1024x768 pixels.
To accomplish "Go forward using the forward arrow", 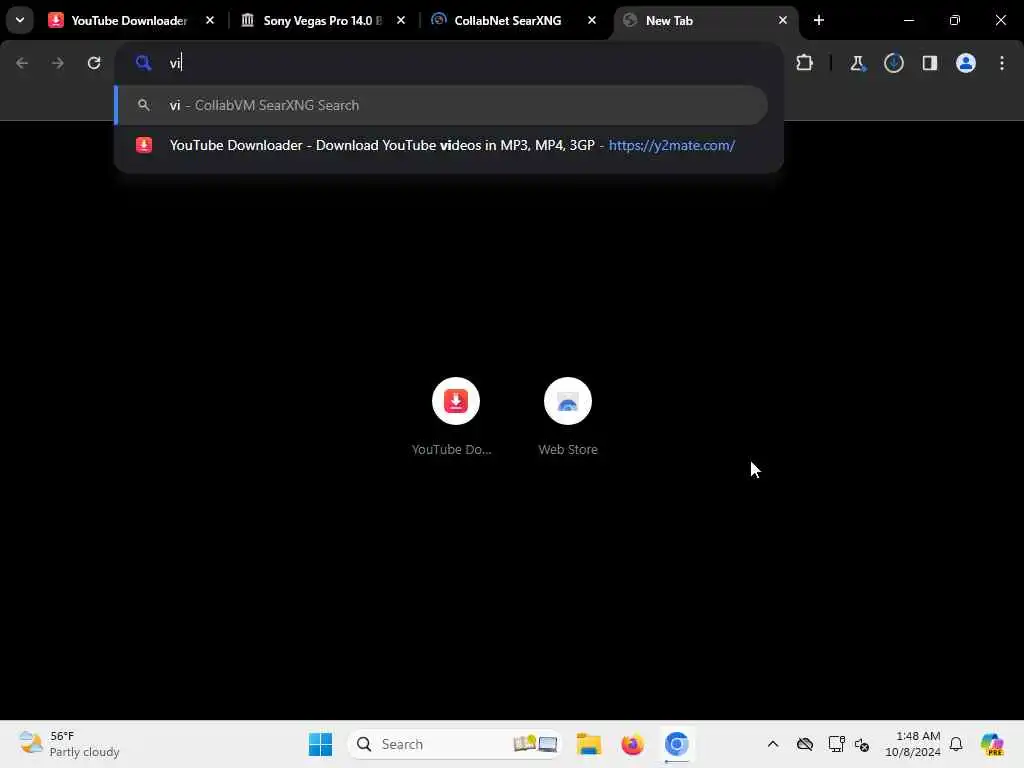I will click(x=57, y=63).
